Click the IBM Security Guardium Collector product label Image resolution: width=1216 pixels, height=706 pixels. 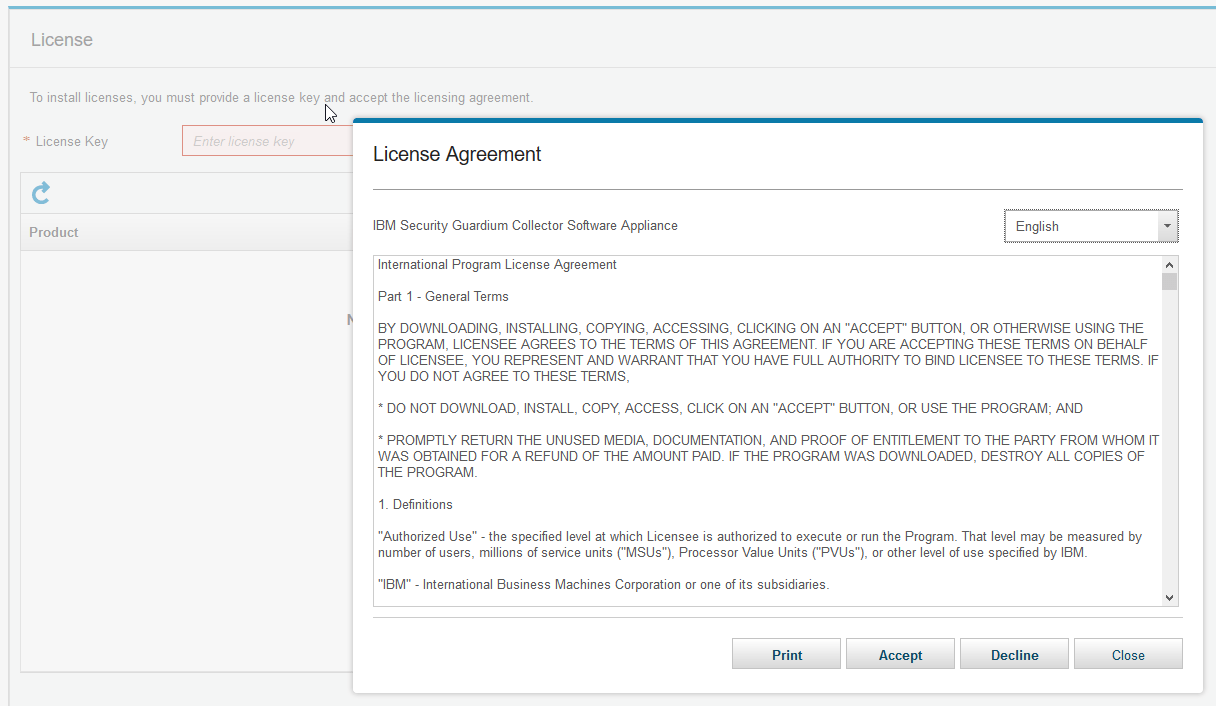[x=525, y=226]
